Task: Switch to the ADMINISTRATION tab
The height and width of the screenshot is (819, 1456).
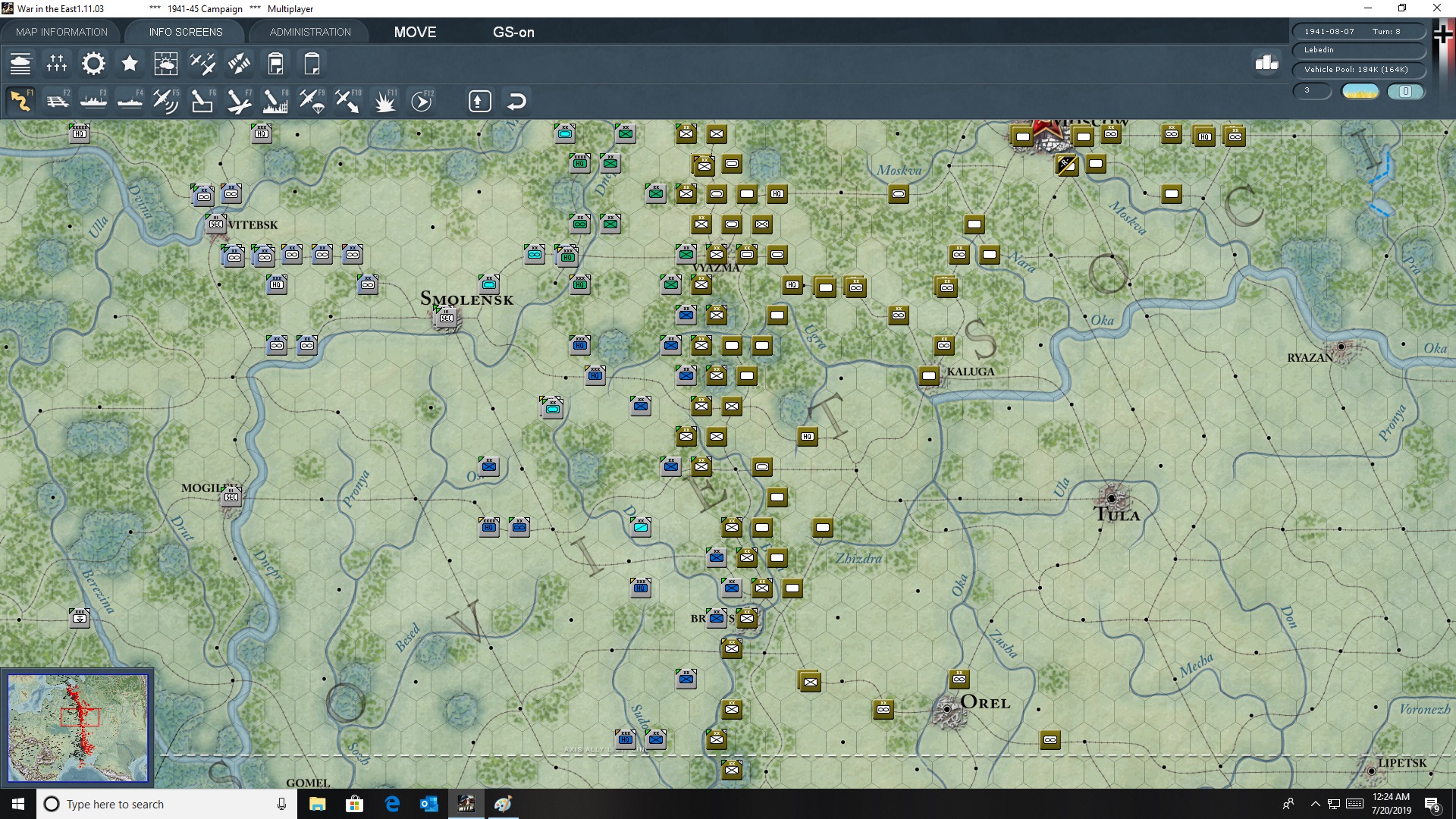Action: (x=310, y=32)
